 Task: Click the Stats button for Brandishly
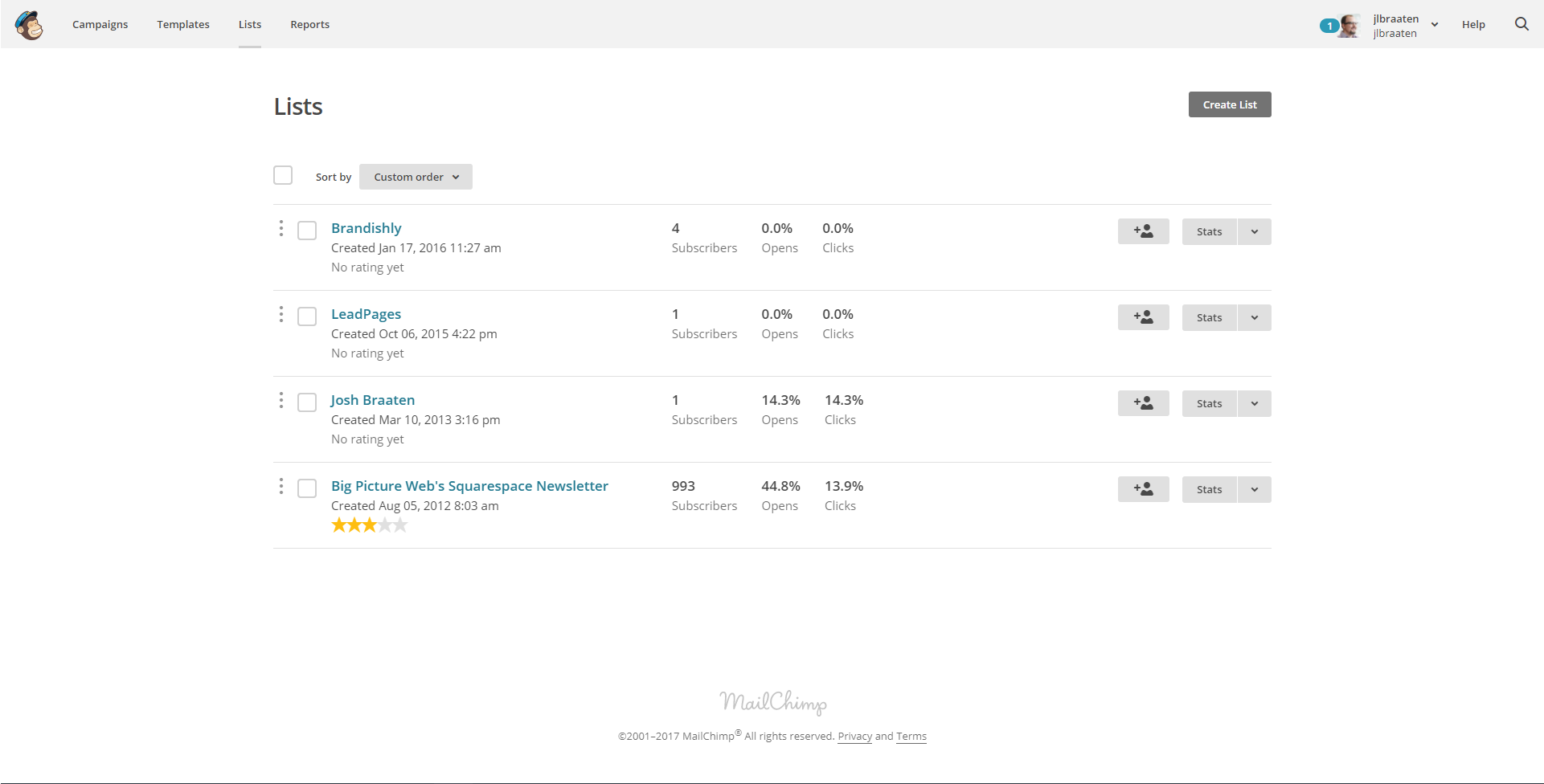1209,231
